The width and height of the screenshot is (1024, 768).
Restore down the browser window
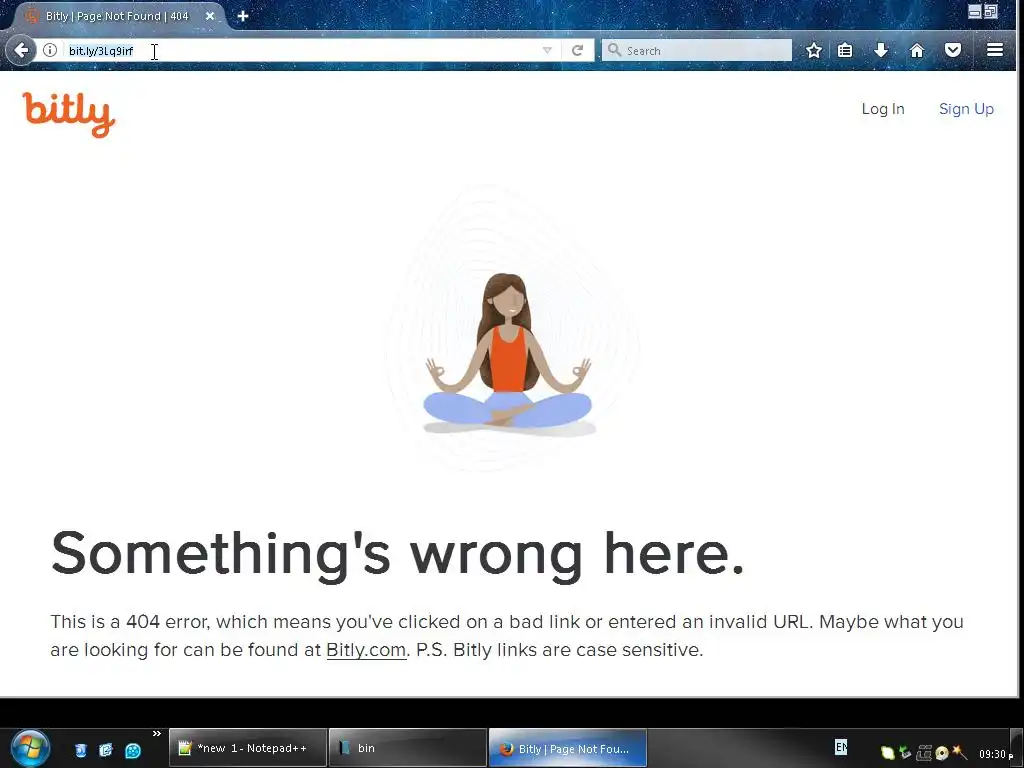coord(991,11)
